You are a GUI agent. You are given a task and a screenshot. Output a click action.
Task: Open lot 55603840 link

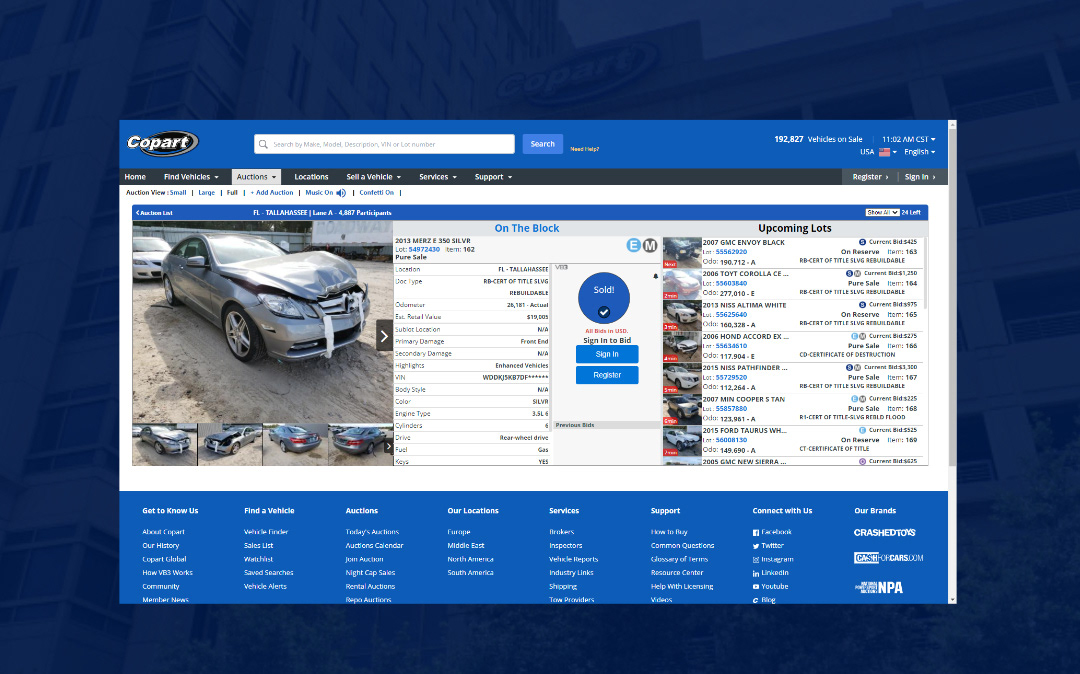point(731,283)
